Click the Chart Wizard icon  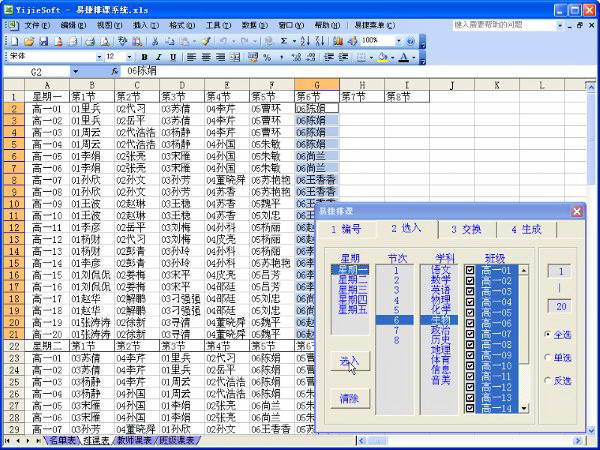337,41
